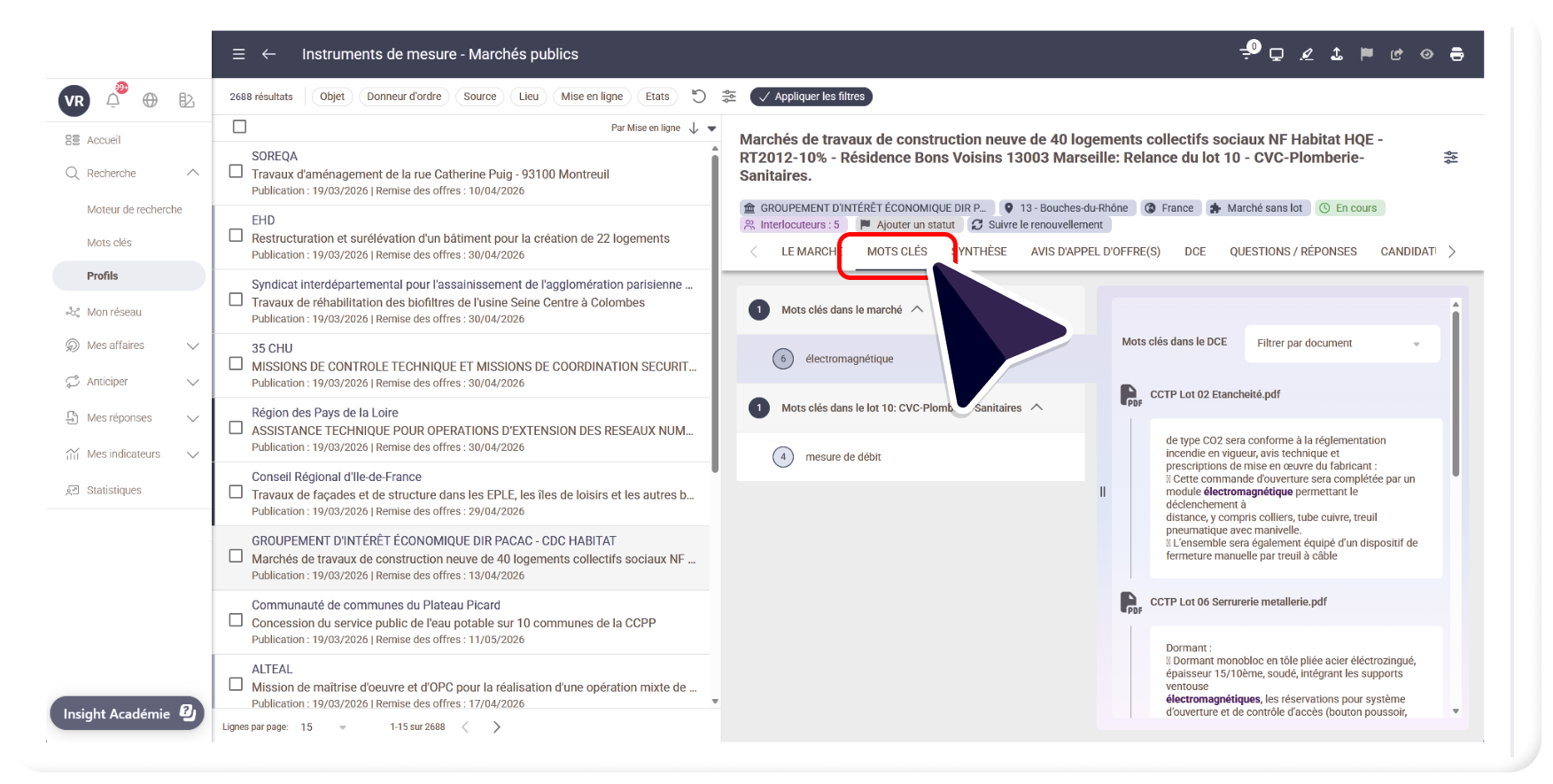Open the hamburger menu icon

[x=238, y=54]
